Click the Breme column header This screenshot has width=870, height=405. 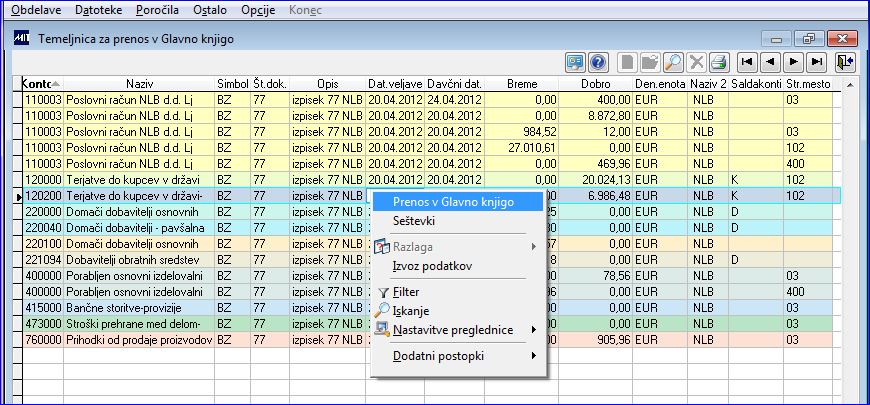point(522,84)
